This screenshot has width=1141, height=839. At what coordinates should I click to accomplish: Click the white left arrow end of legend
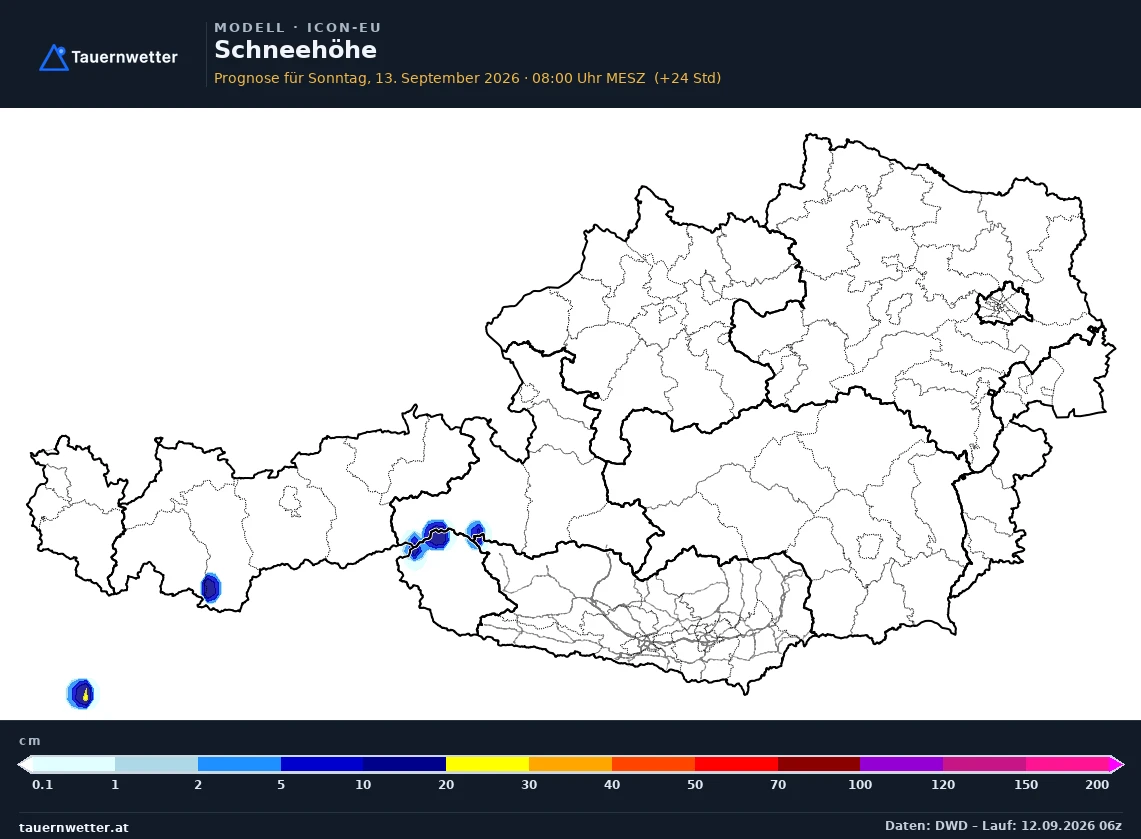pyautogui.click(x=25, y=764)
